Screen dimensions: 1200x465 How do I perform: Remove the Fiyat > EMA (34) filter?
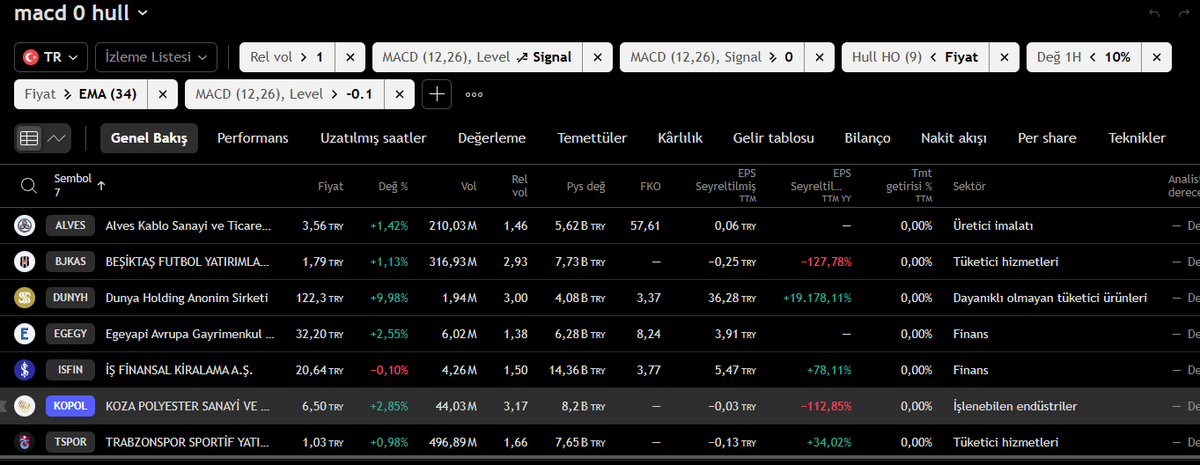(164, 94)
